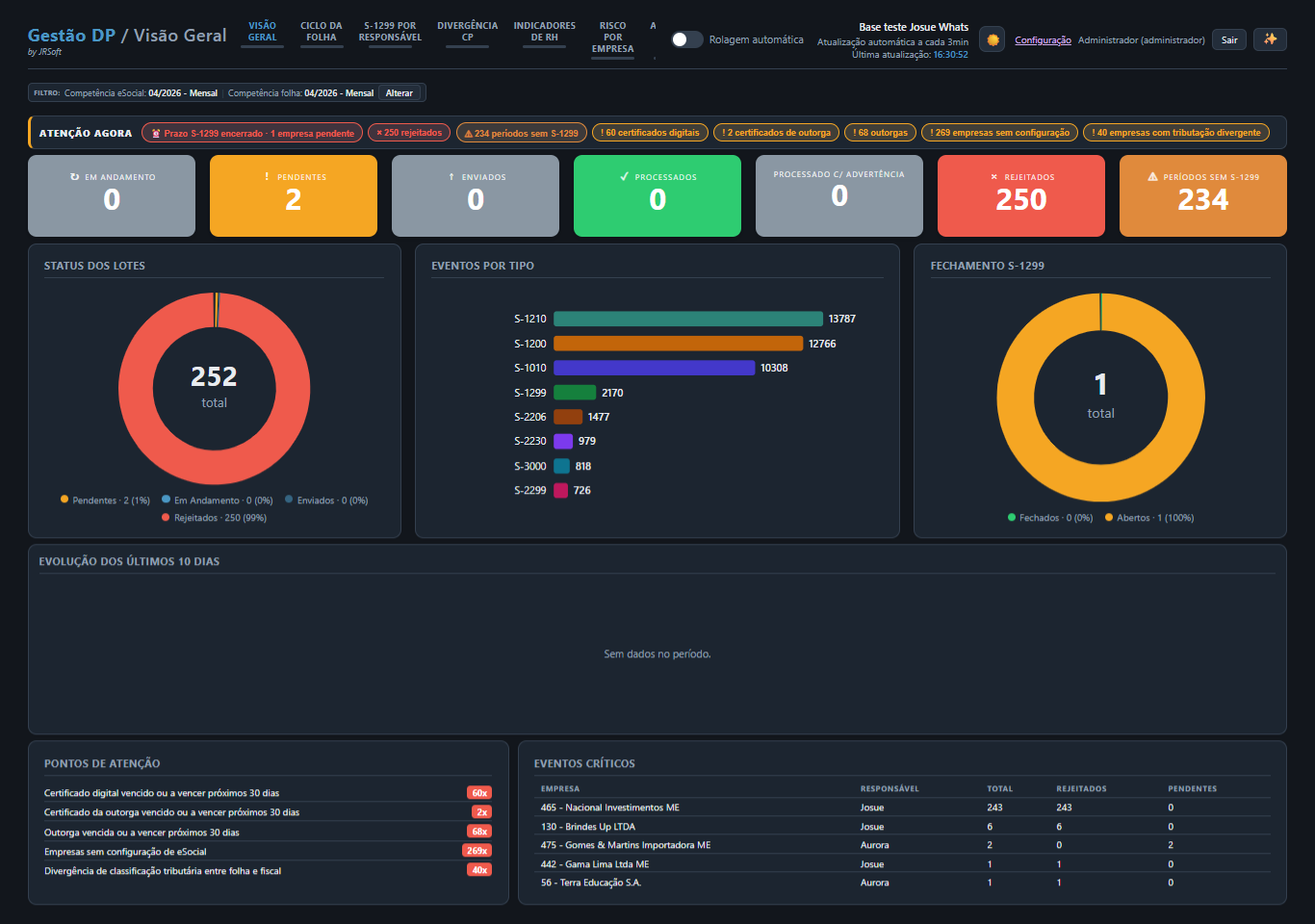Screen dimensions: 1315x924
Task: Toggle the Abertos legend entry
Action: [x=1149, y=518]
